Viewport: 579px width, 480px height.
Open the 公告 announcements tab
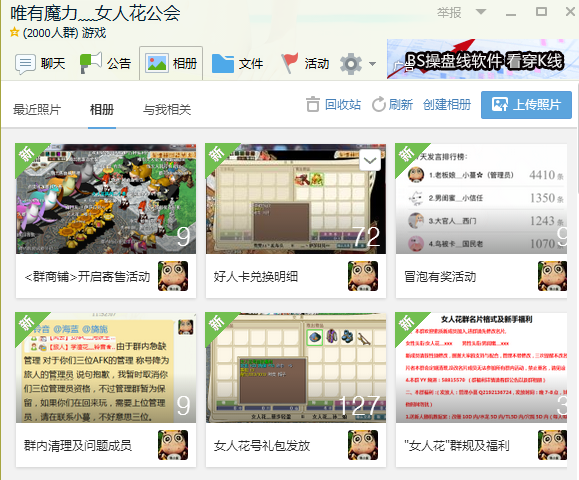106,64
